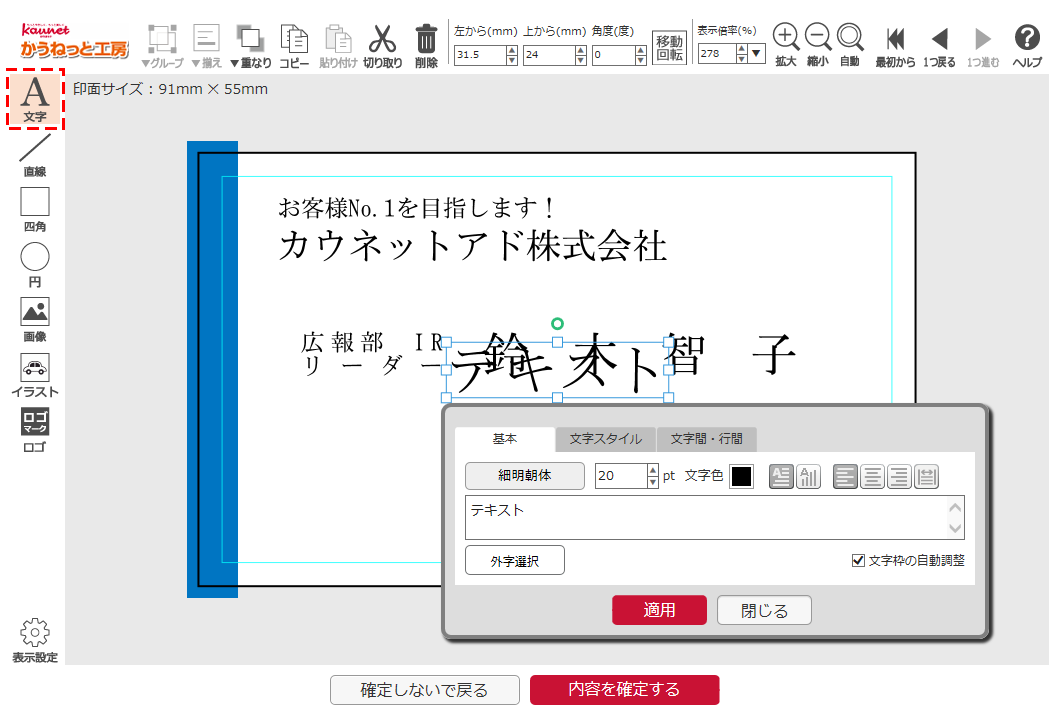
Task: Click 内容を確定する button
Action: click(x=625, y=690)
